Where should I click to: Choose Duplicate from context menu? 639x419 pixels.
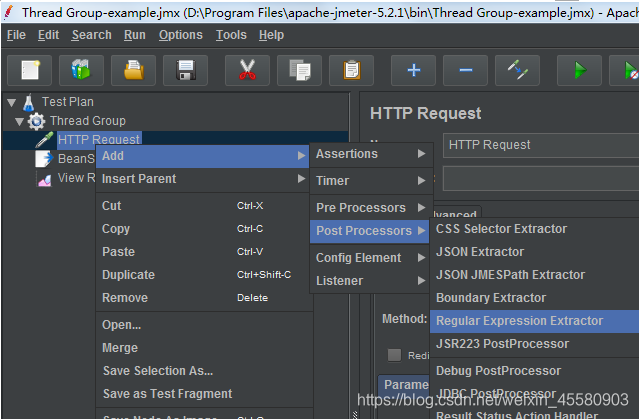point(203,275)
